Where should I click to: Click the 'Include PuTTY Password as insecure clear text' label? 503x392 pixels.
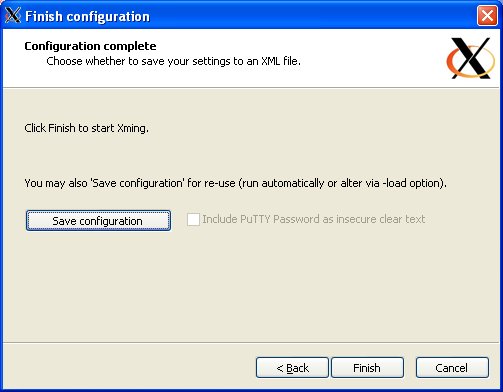click(314, 219)
